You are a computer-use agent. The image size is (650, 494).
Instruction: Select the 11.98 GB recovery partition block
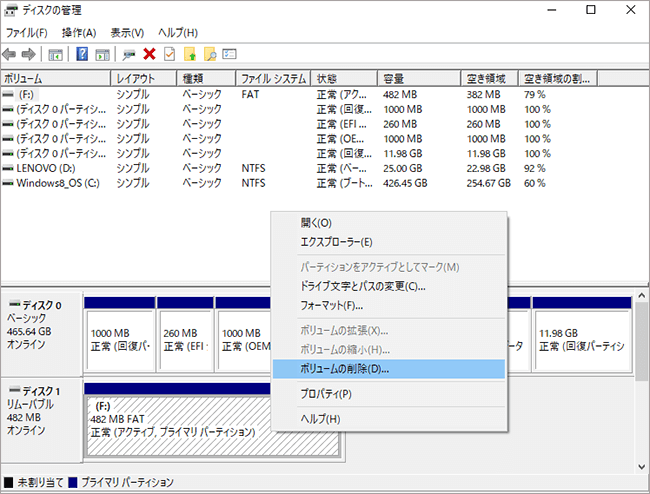tap(582, 334)
